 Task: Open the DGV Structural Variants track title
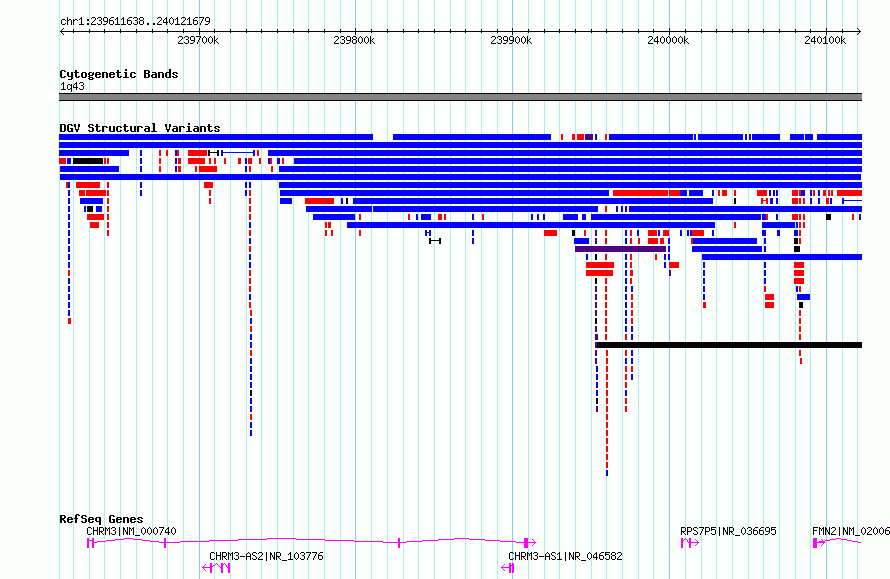click(x=140, y=128)
